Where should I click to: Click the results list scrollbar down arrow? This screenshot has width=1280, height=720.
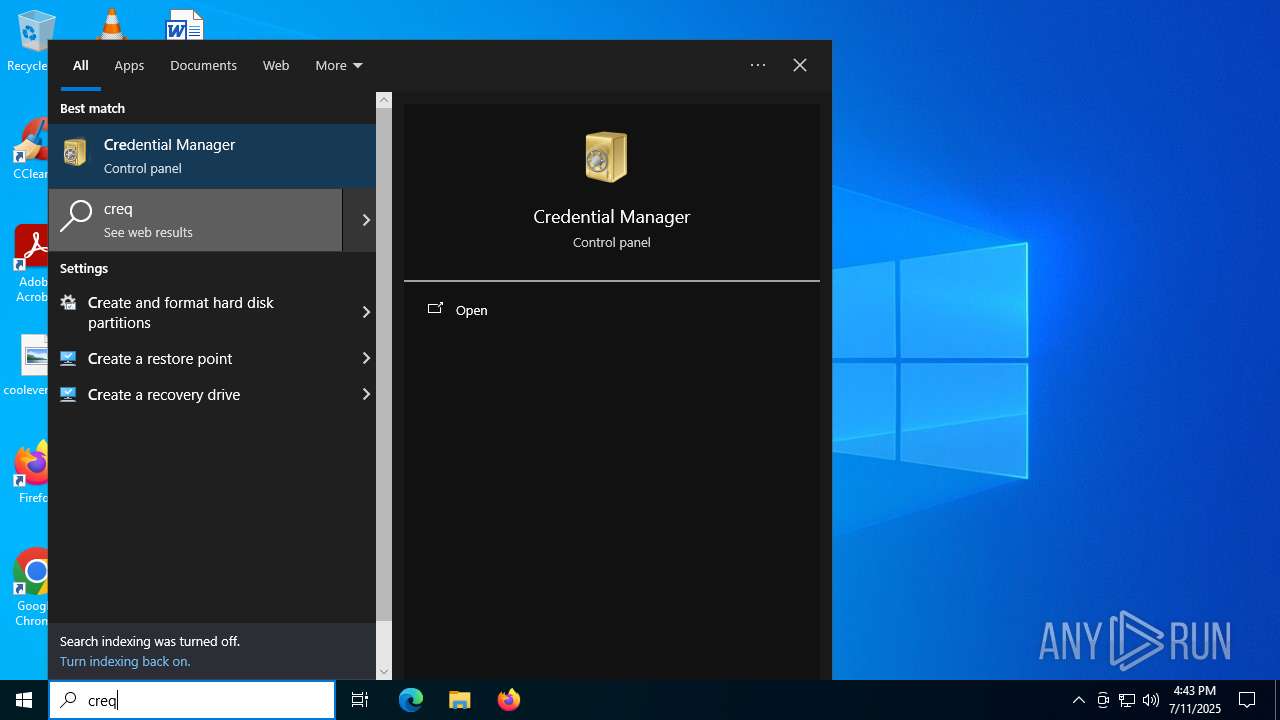click(384, 672)
